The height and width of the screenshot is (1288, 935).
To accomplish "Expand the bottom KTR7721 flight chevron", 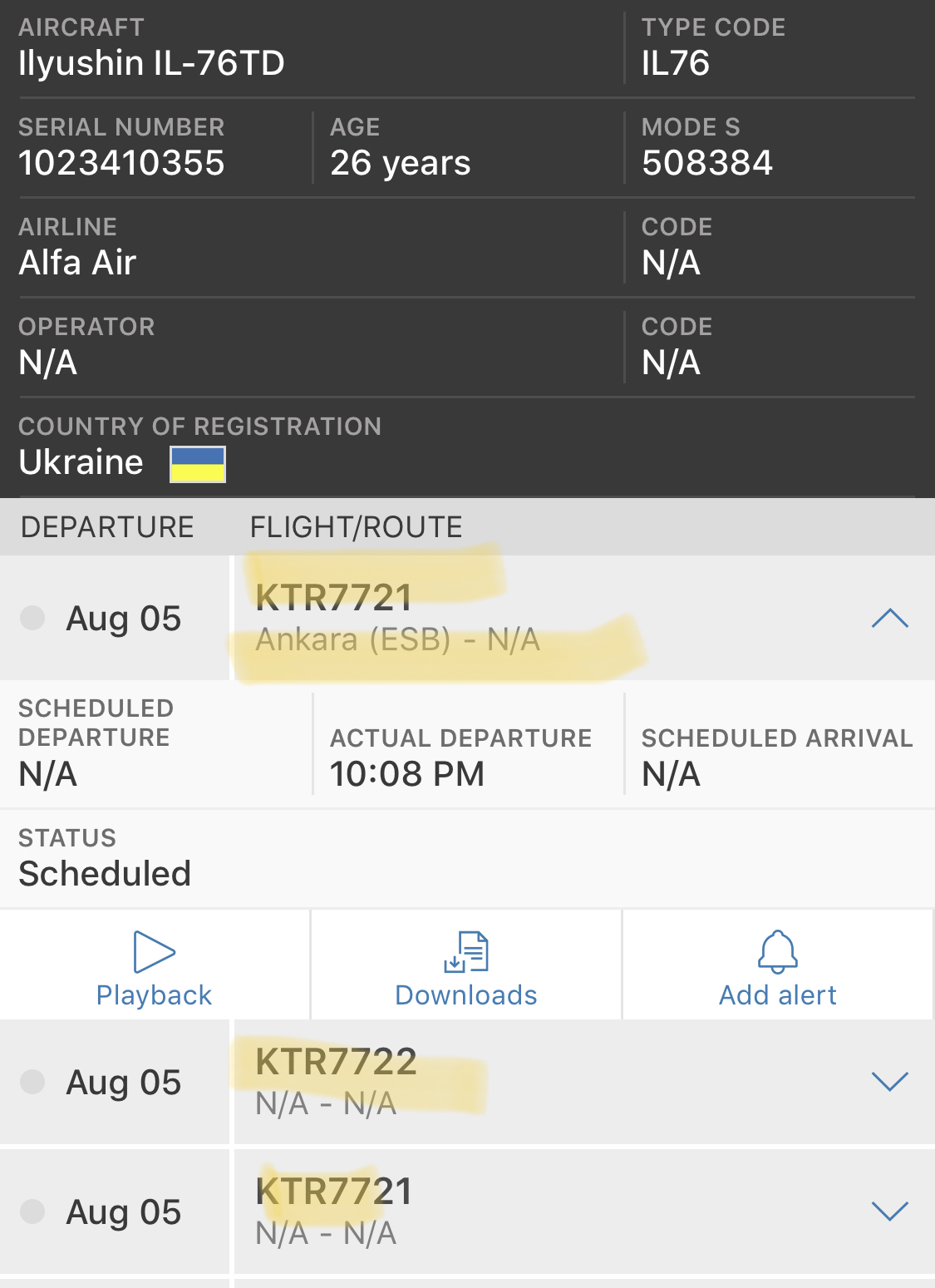I will (x=889, y=1211).
